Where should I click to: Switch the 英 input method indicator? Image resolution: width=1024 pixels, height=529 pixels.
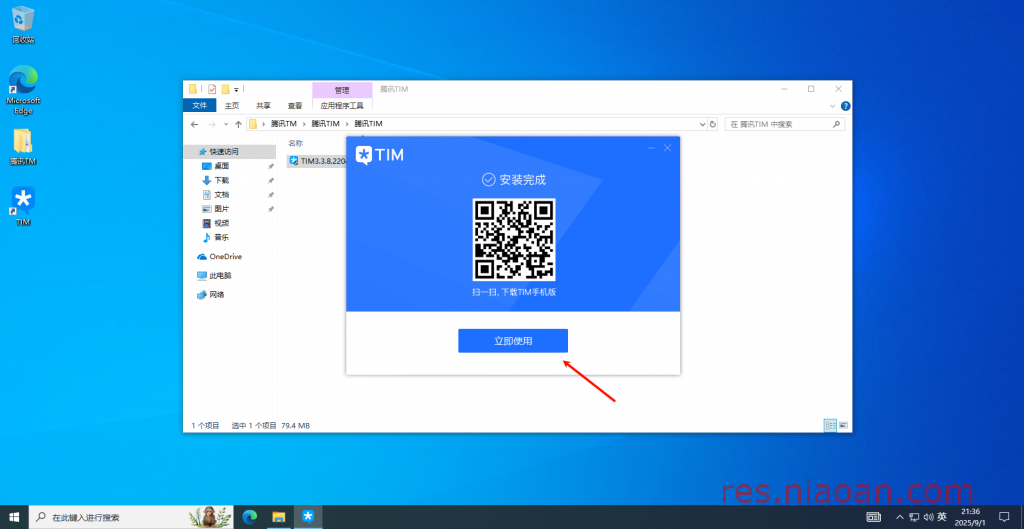point(942,517)
